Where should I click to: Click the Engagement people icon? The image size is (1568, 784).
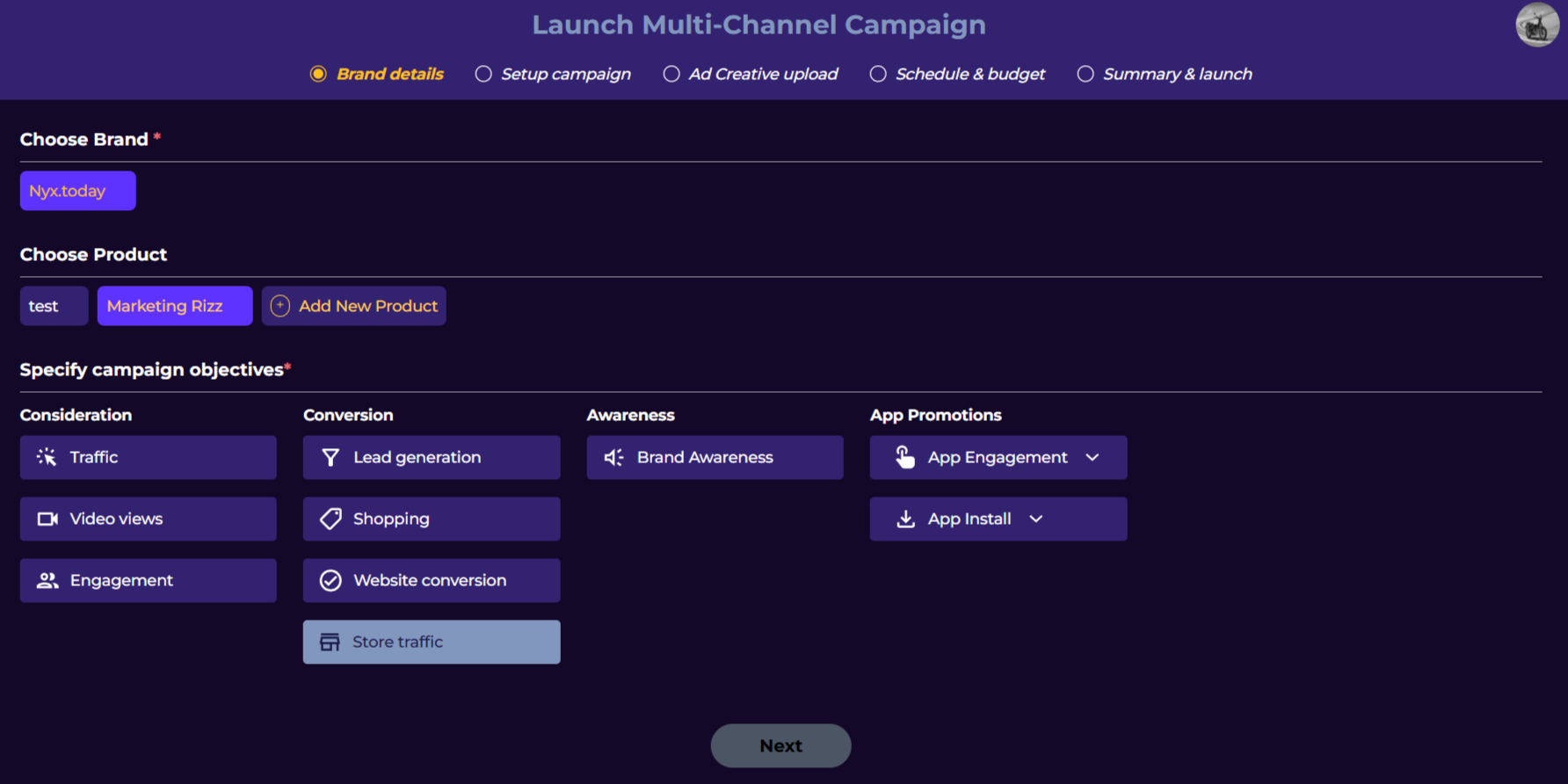[47, 580]
